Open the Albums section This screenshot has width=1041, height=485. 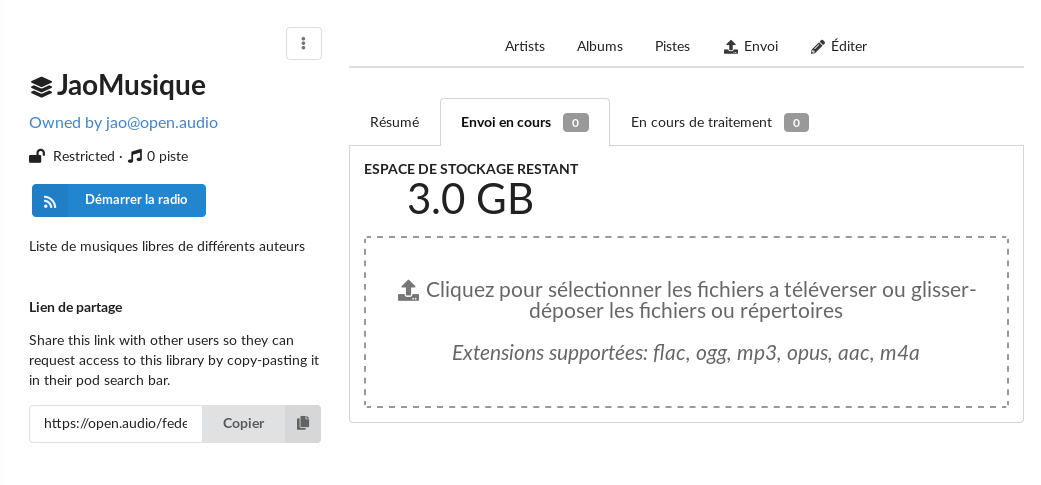[x=600, y=46]
